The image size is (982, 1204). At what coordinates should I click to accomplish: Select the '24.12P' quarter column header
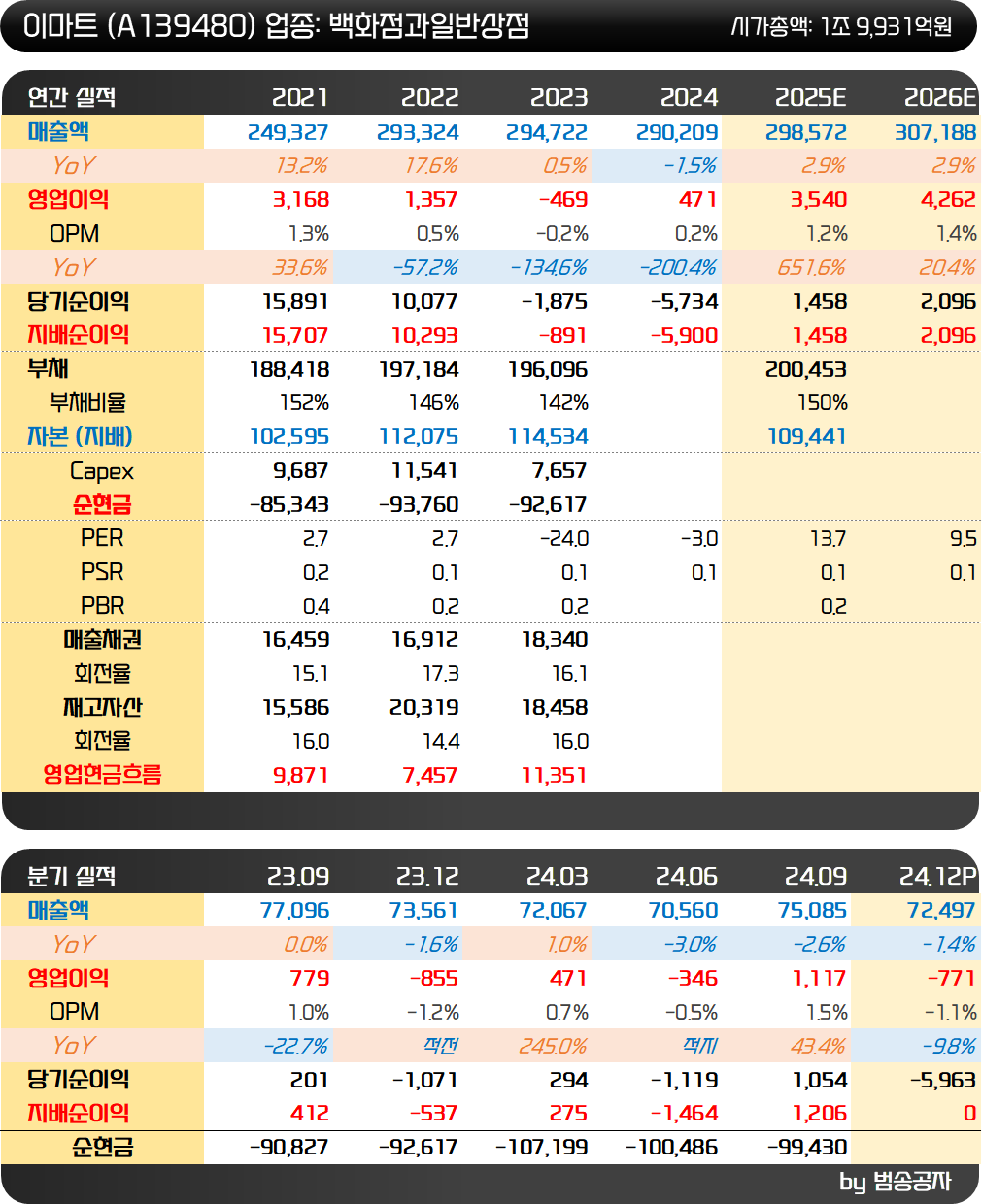coord(936,876)
